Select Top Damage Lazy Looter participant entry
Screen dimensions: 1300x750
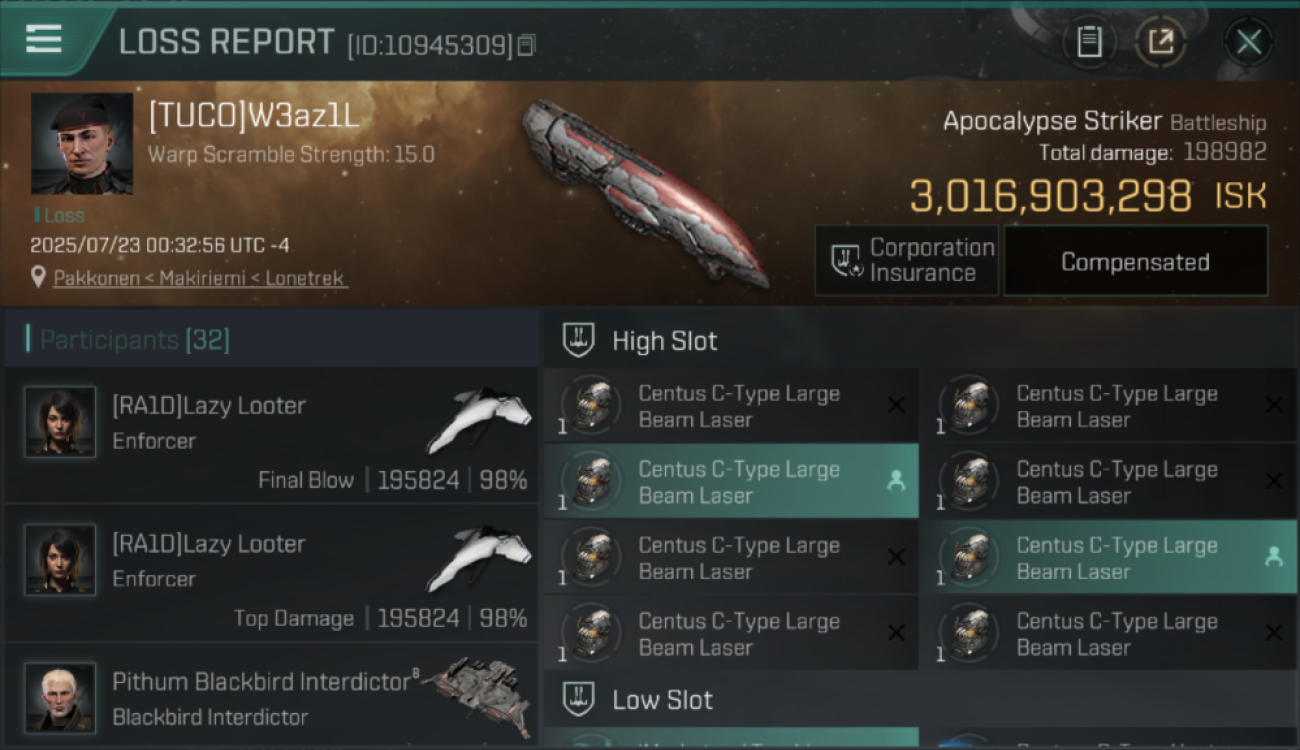tap(271, 573)
